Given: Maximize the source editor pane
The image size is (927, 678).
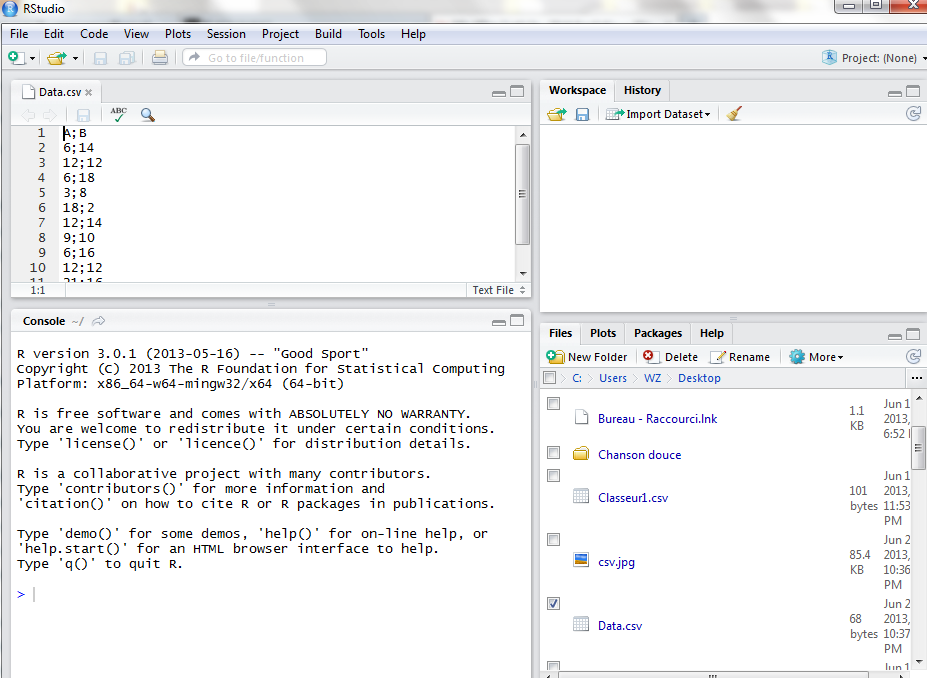Looking at the screenshot, I should click(x=517, y=92).
